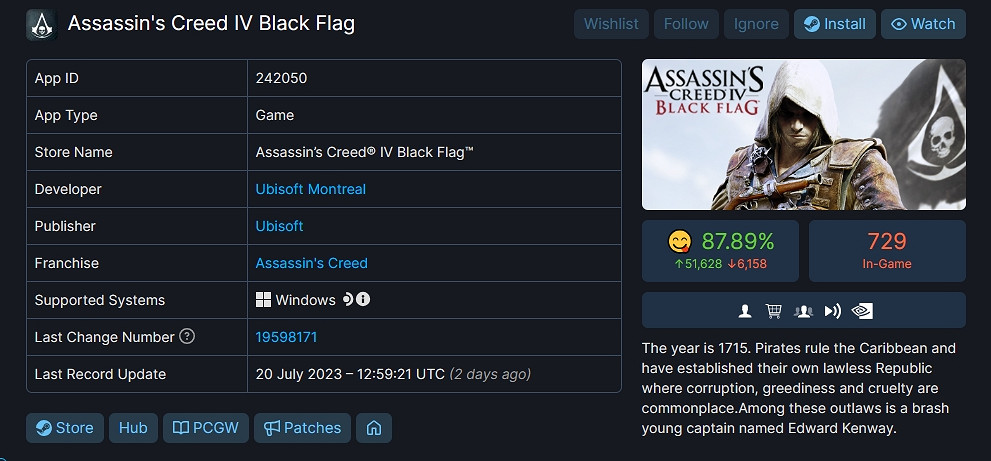Toggle Ignore for this game
Viewport: 991px width, 461px height.
[756, 24]
